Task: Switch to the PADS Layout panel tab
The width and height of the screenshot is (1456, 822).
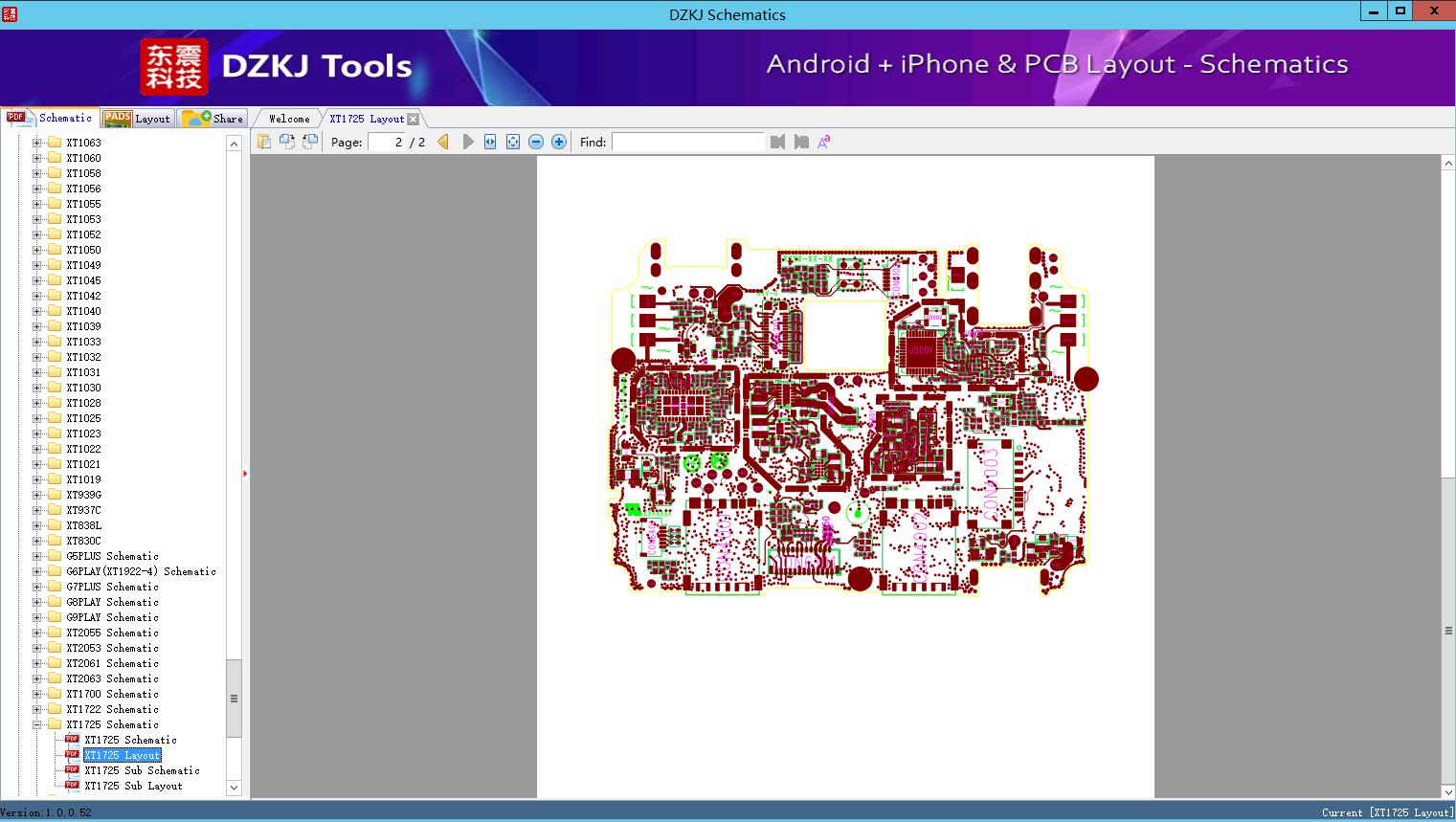Action: tap(137, 118)
